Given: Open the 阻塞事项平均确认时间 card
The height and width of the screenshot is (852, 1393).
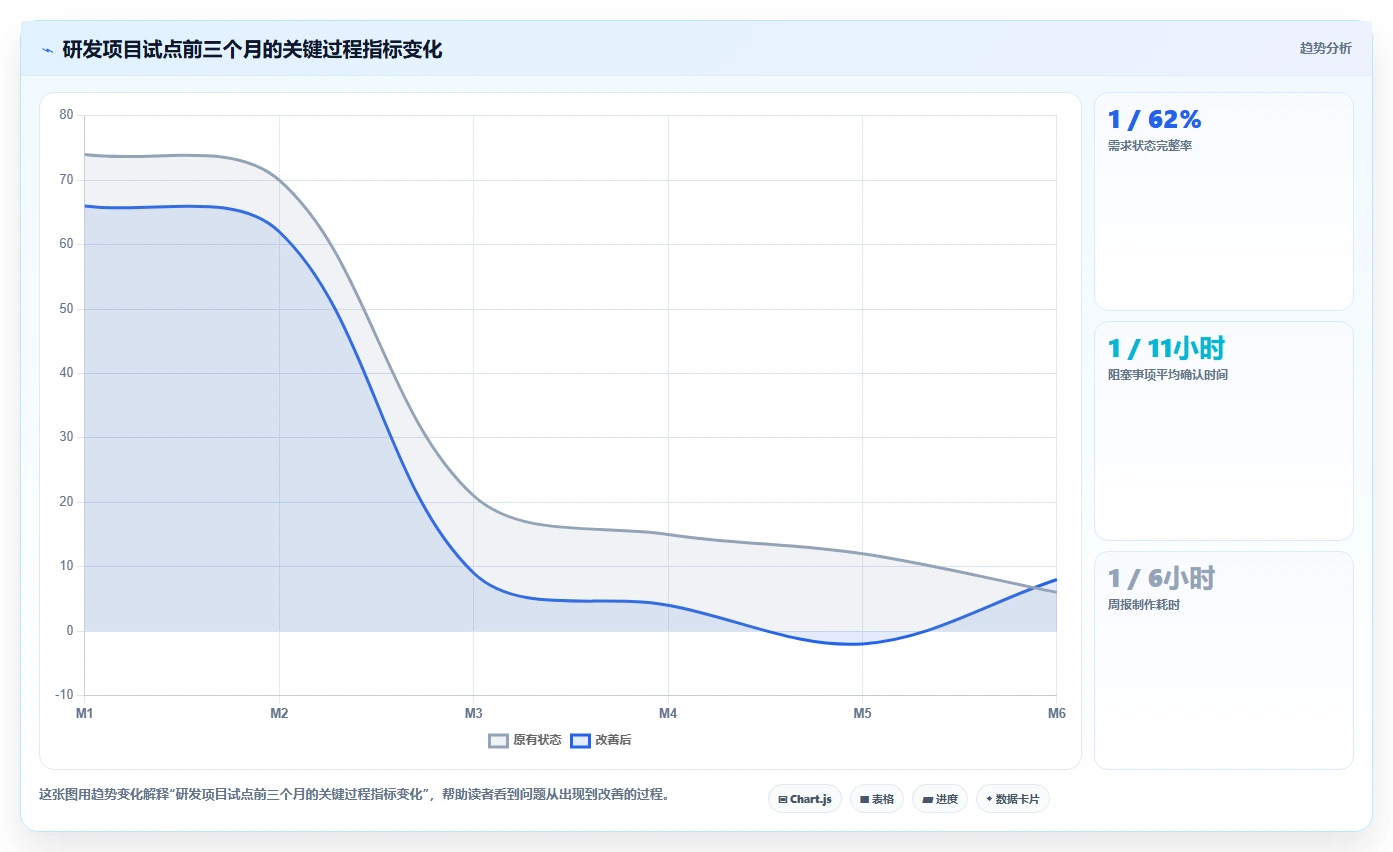Looking at the screenshot, I should (1224, 431).
